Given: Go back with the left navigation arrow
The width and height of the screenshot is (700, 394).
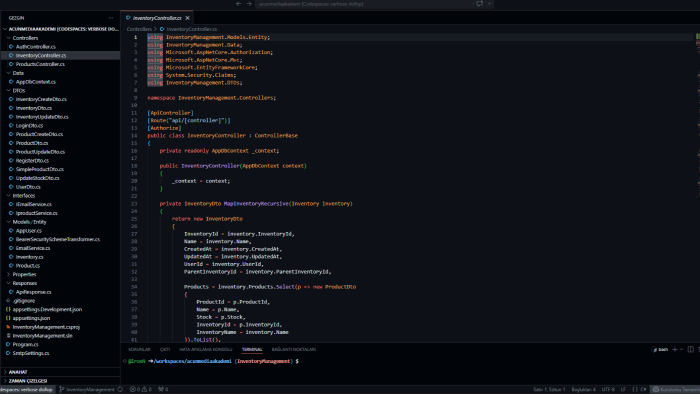Looking at the screenshot, I should (x=238, y=4).
